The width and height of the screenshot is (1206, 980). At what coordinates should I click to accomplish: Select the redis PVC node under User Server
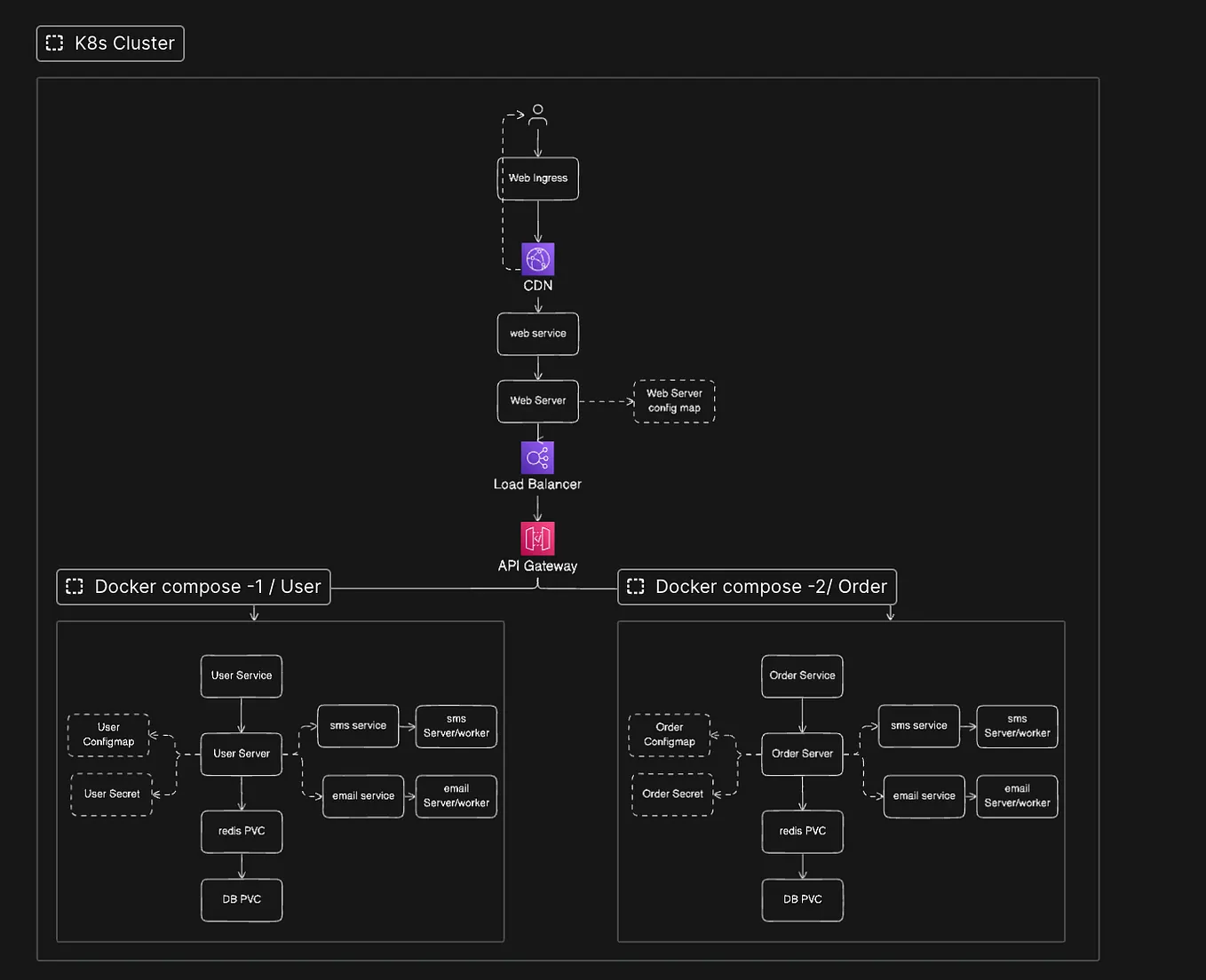point(241,831)
